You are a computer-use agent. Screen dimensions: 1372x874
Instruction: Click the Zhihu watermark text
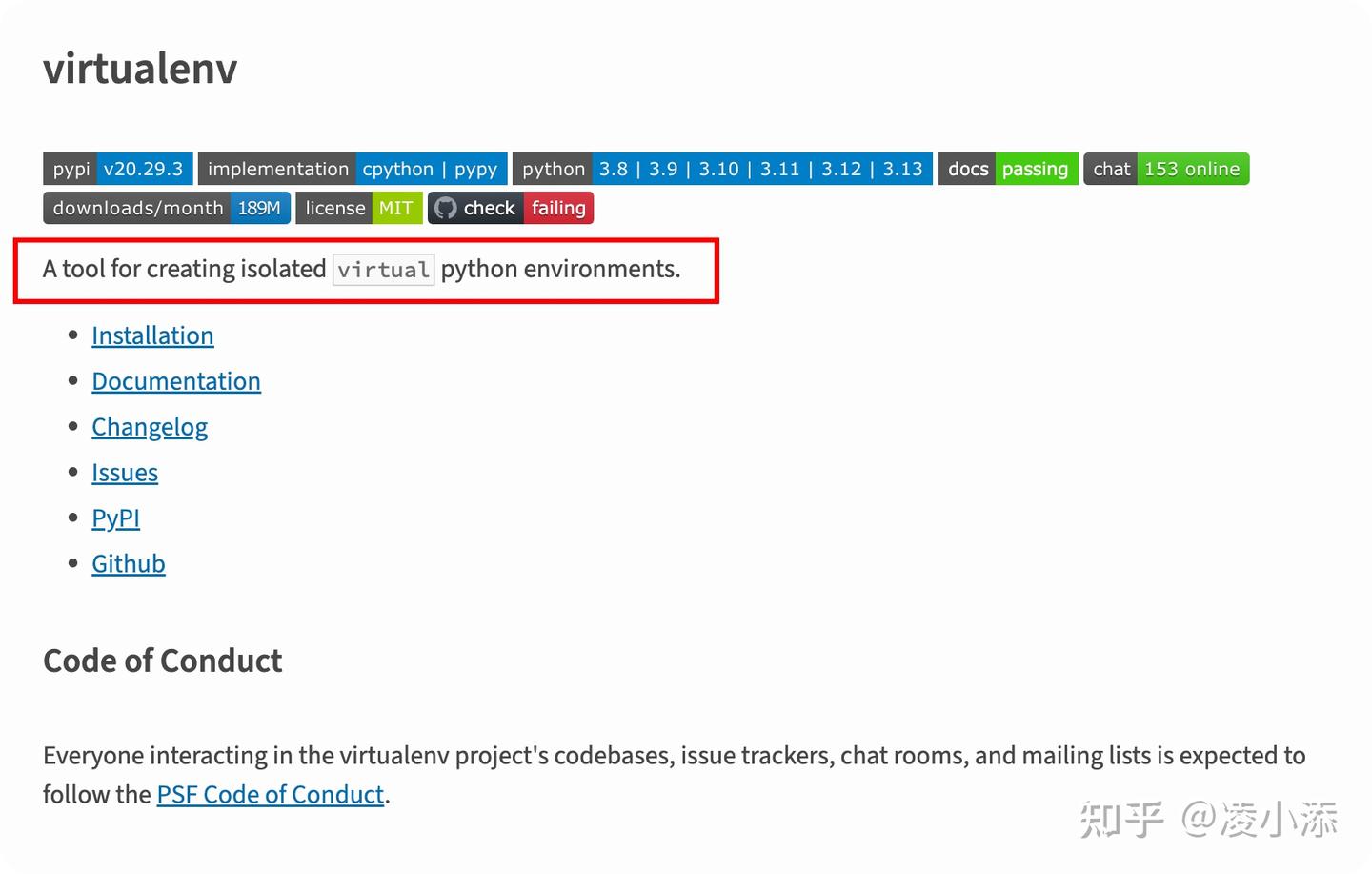coord(1208,820)
